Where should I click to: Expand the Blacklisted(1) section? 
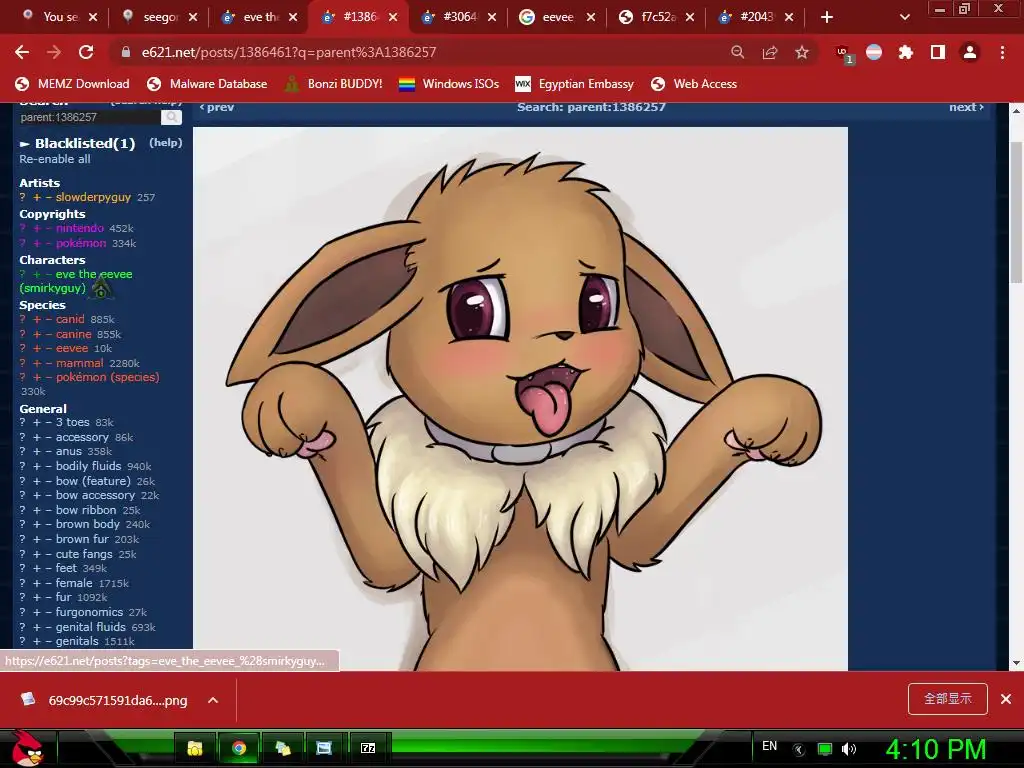coord(77,143)
